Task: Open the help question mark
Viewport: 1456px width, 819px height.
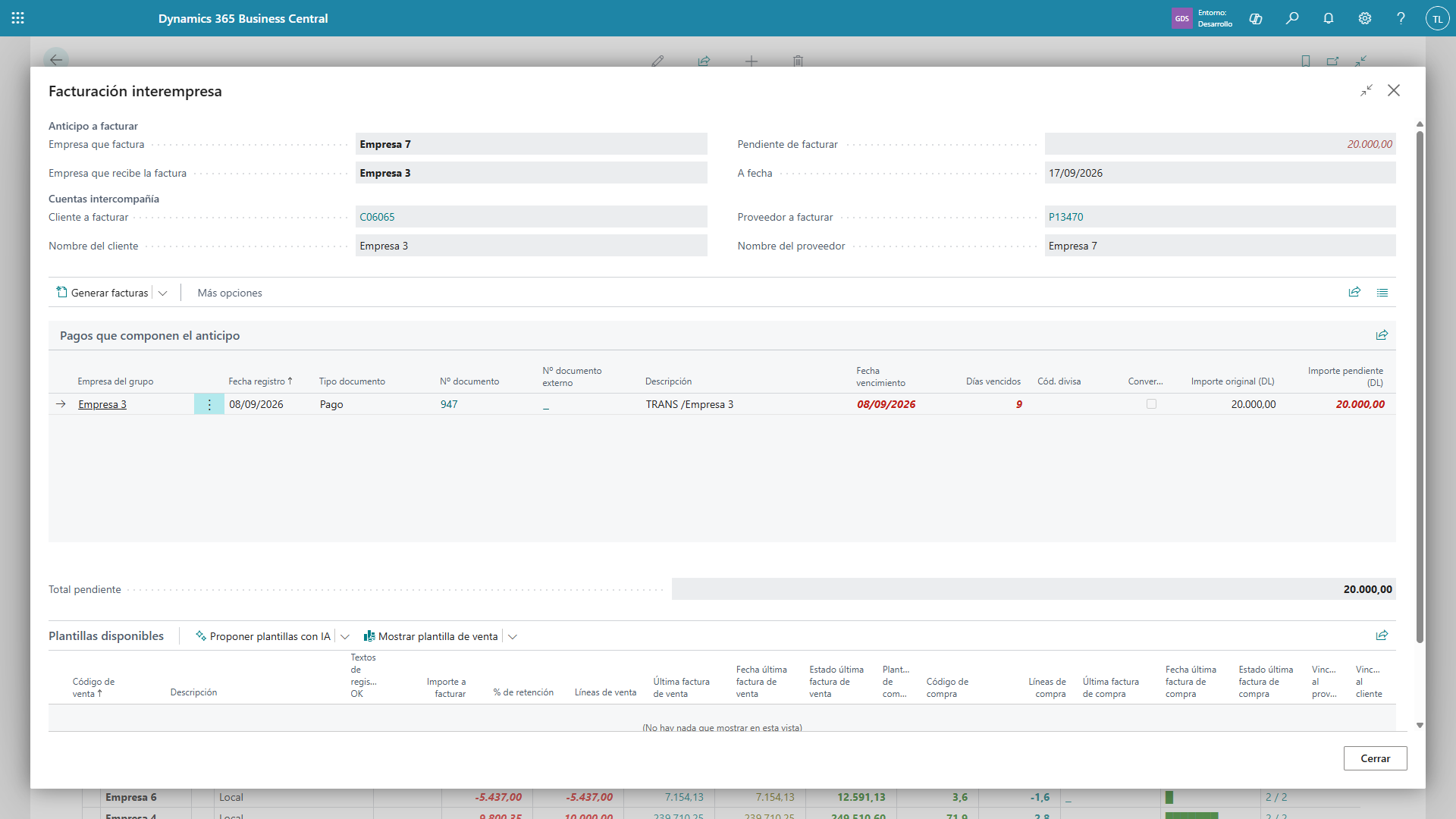Action: pyautogui.click(x=1401, y=18)
